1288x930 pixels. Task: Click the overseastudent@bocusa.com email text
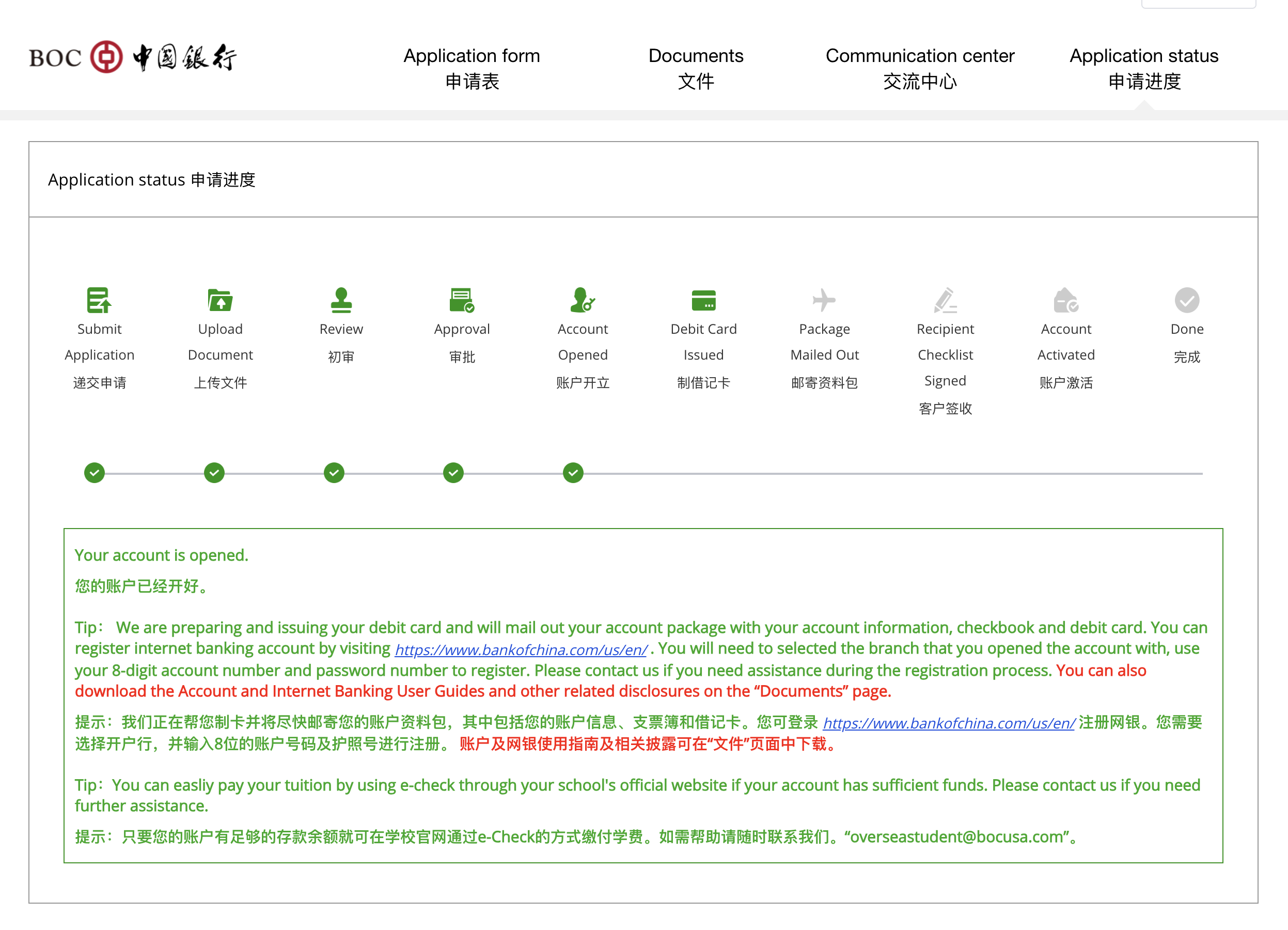tap(956, 836)
